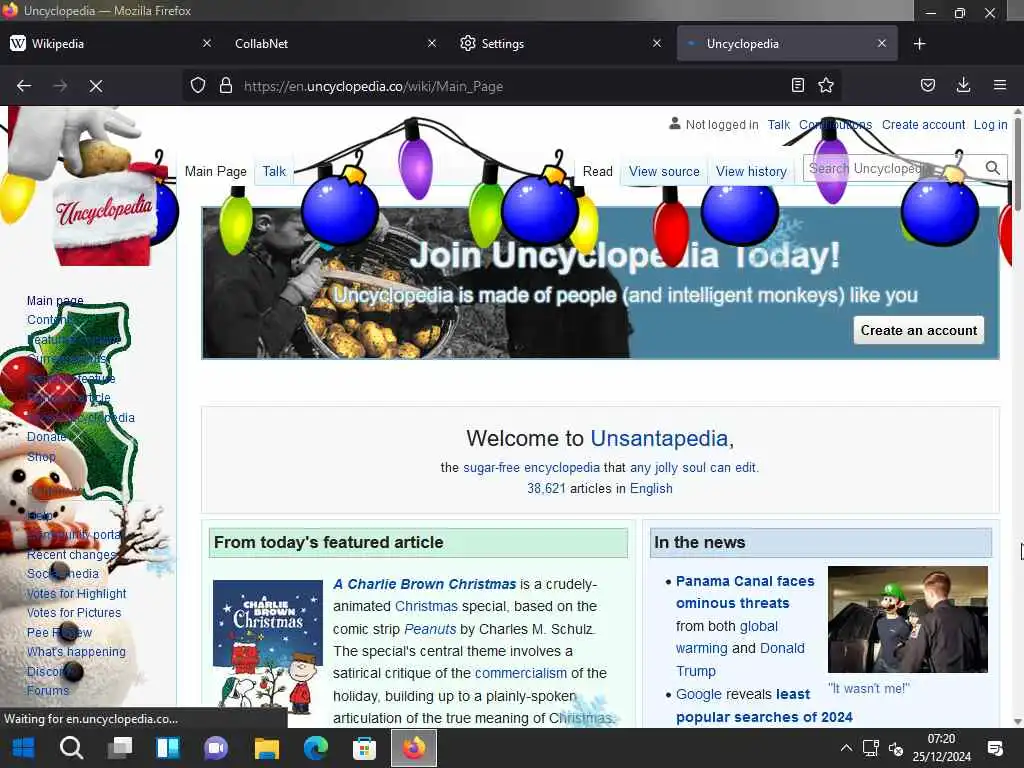Click Recent changes in sidebar
The image size is (1024, 768).
point(71,554)
